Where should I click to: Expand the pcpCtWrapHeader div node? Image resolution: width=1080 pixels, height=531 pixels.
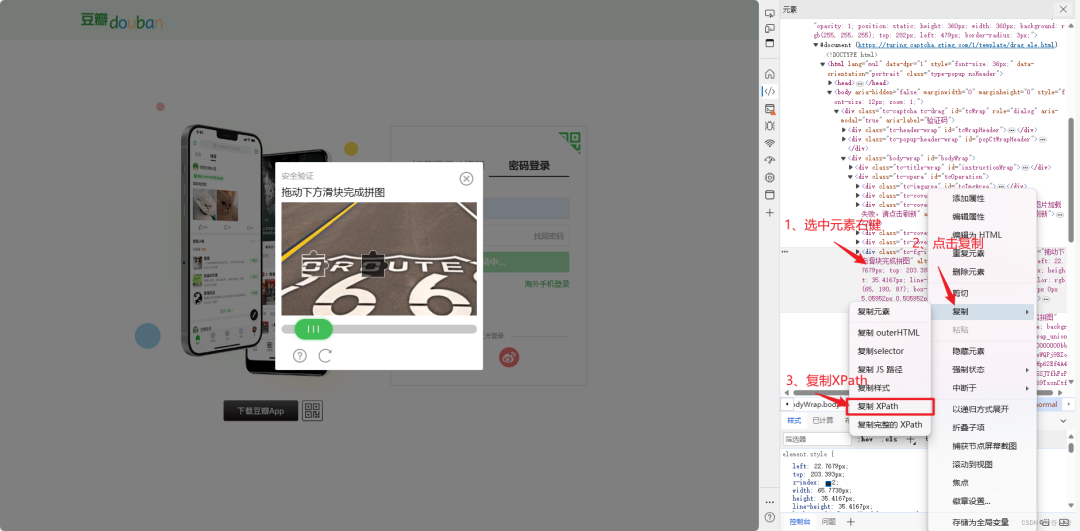(x=844, y=139)
